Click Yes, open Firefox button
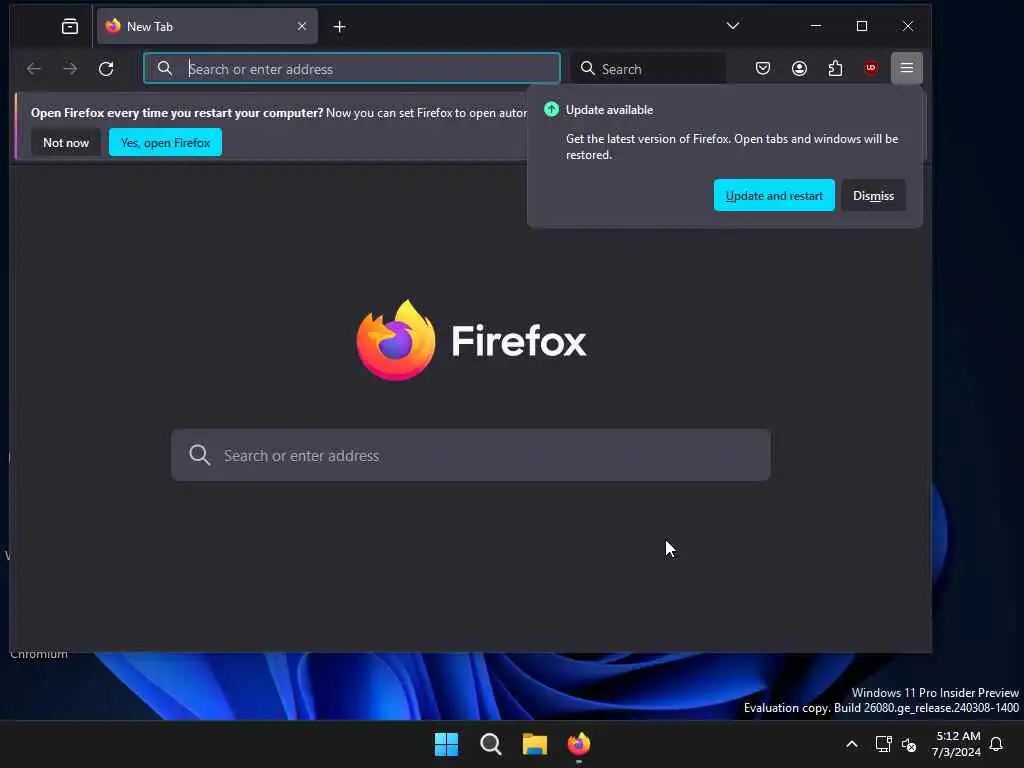The width and height of the screenshot is (1024, 768). (165, 142)
